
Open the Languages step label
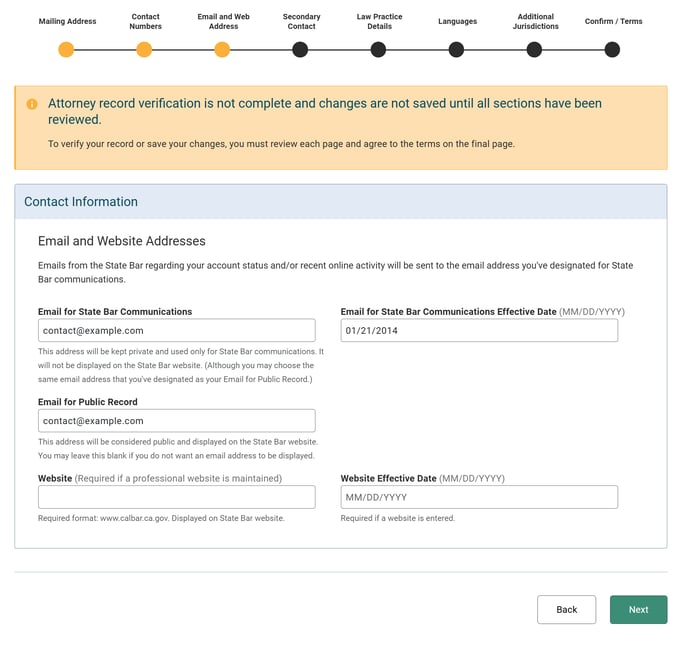tap(457, 21)
